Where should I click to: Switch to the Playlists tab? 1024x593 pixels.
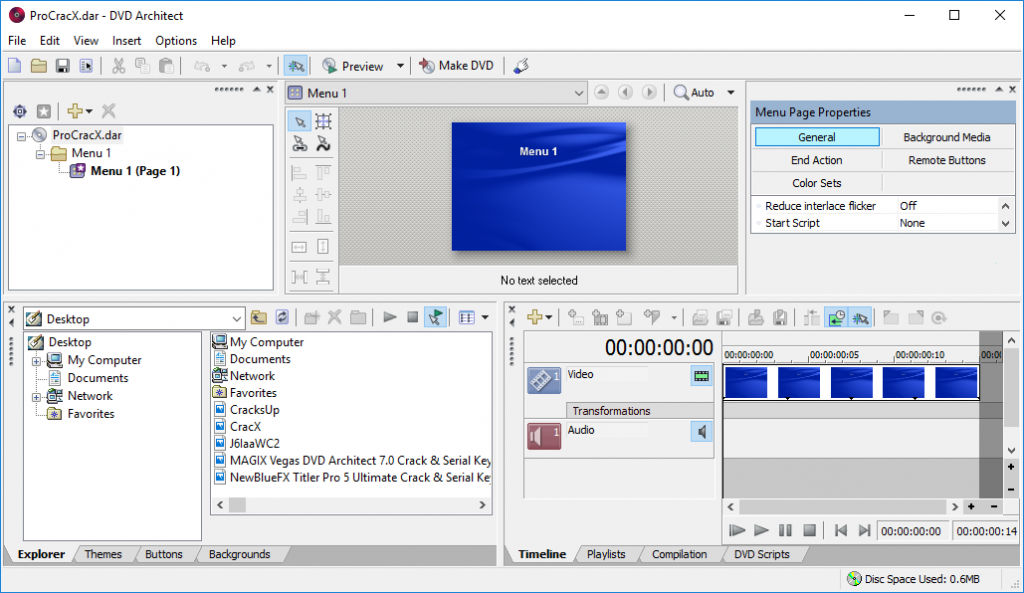tap(605, 554)
